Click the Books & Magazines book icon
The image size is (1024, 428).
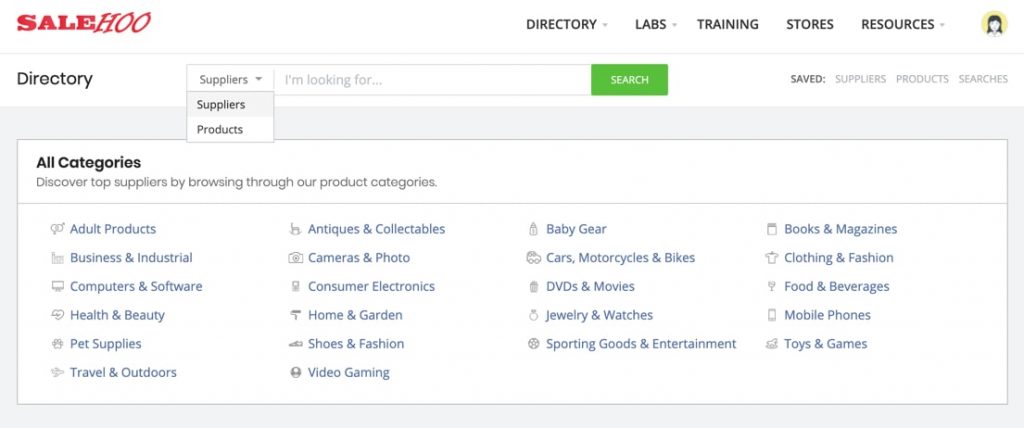point(772,229)
